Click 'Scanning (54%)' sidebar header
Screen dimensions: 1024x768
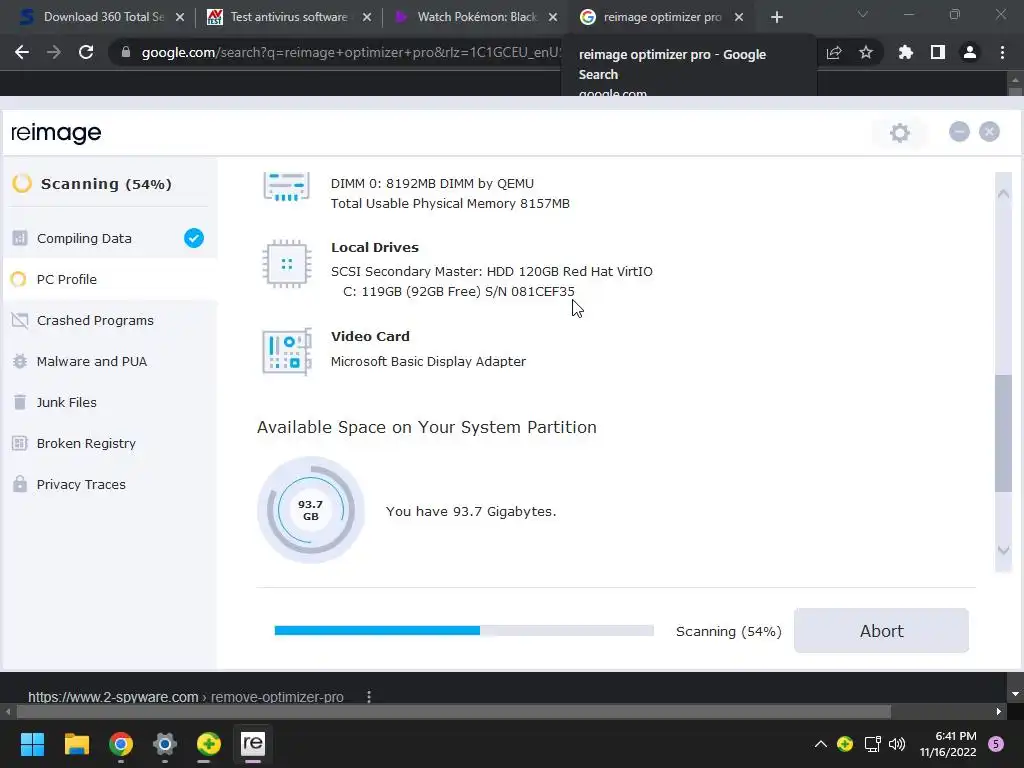click(x=106, y=184)
